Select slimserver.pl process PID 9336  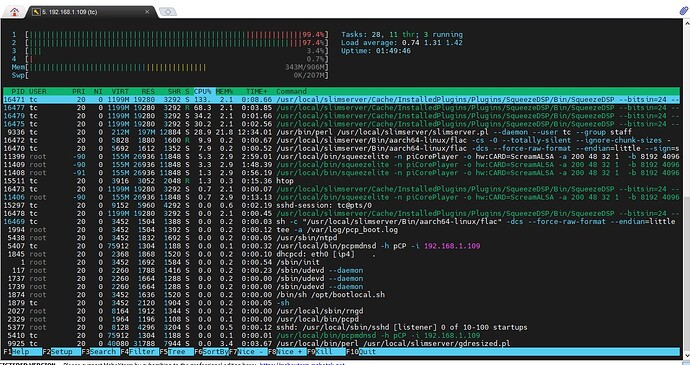click(x=341, y=132)
